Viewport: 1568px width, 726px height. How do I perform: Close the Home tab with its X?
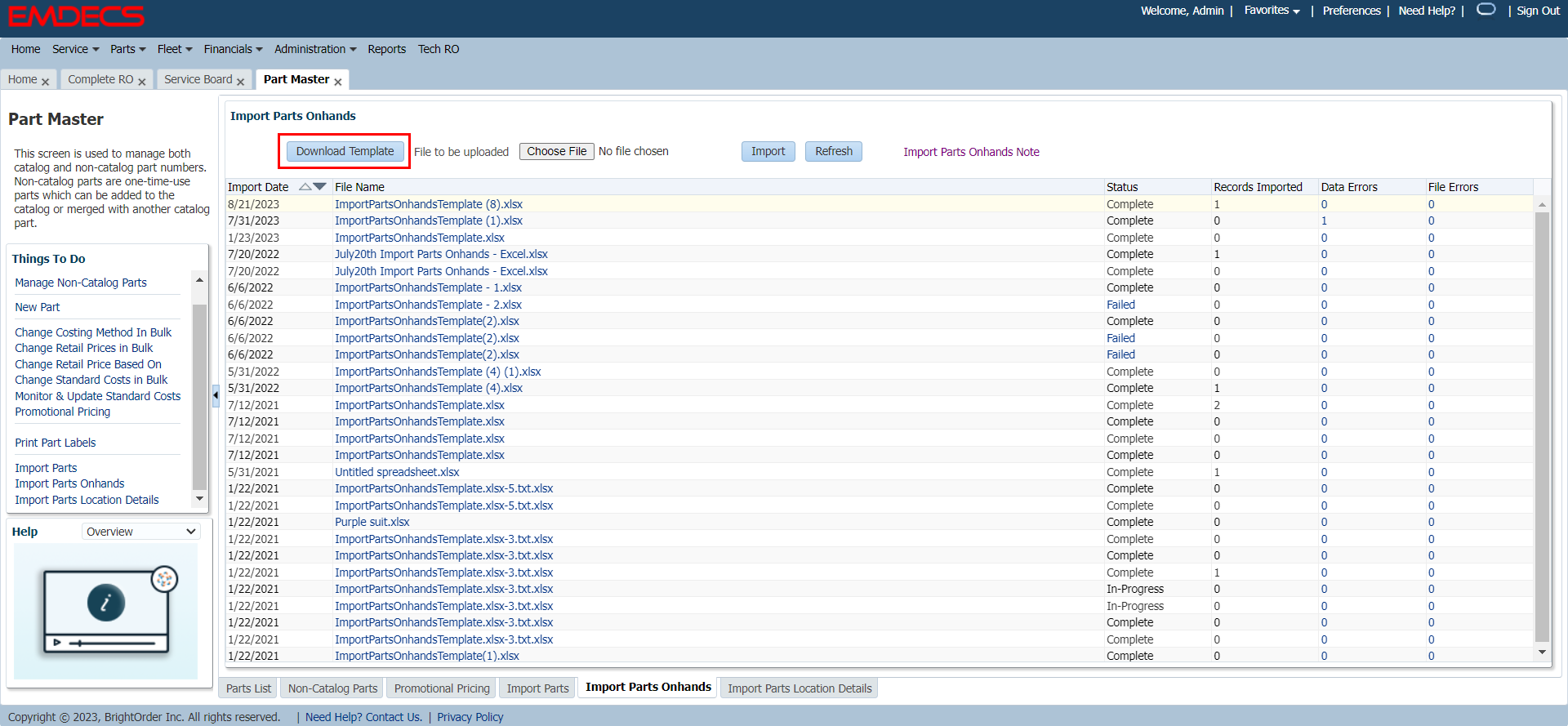coord(45,82)
